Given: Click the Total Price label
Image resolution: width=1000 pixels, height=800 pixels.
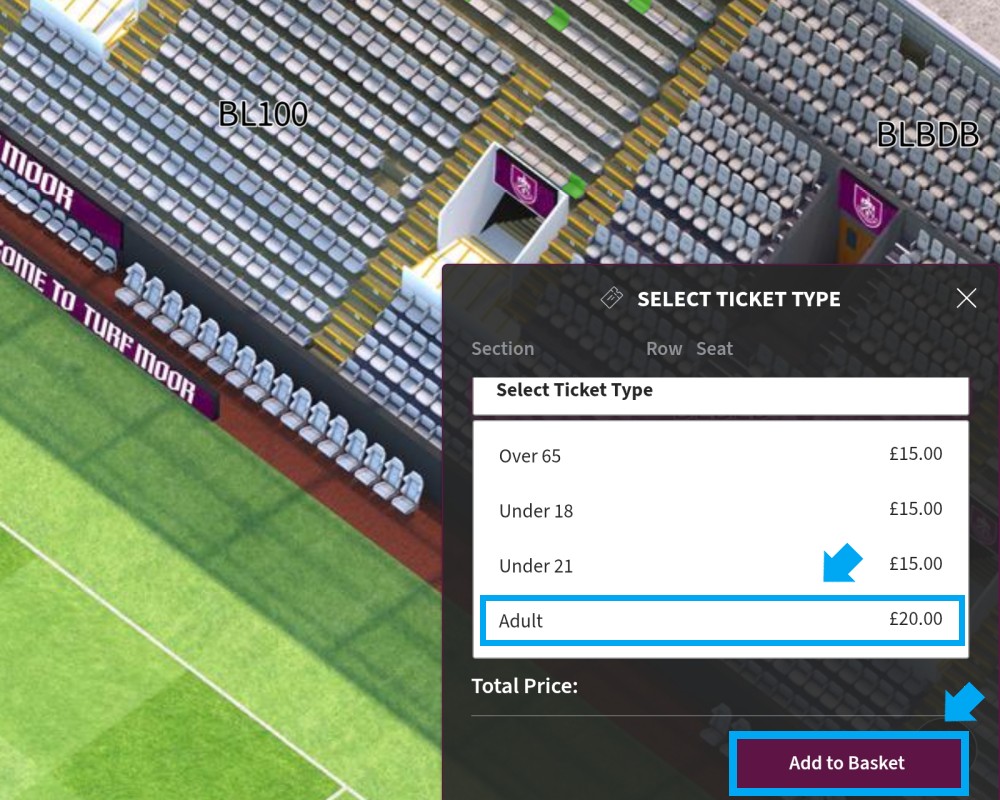Looking at the screenshot, I should click(x=524, y=686).
